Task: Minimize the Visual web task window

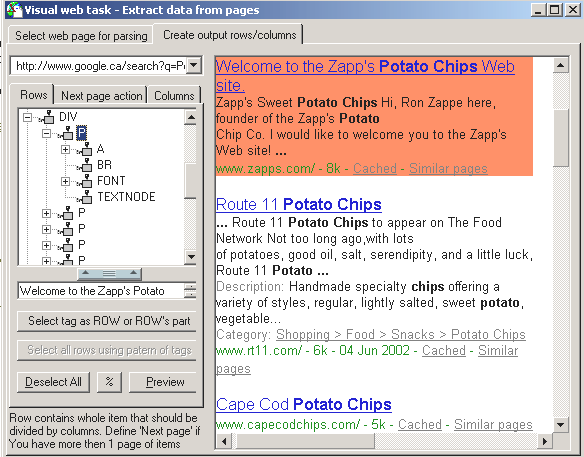Action: tap(538, 10)
